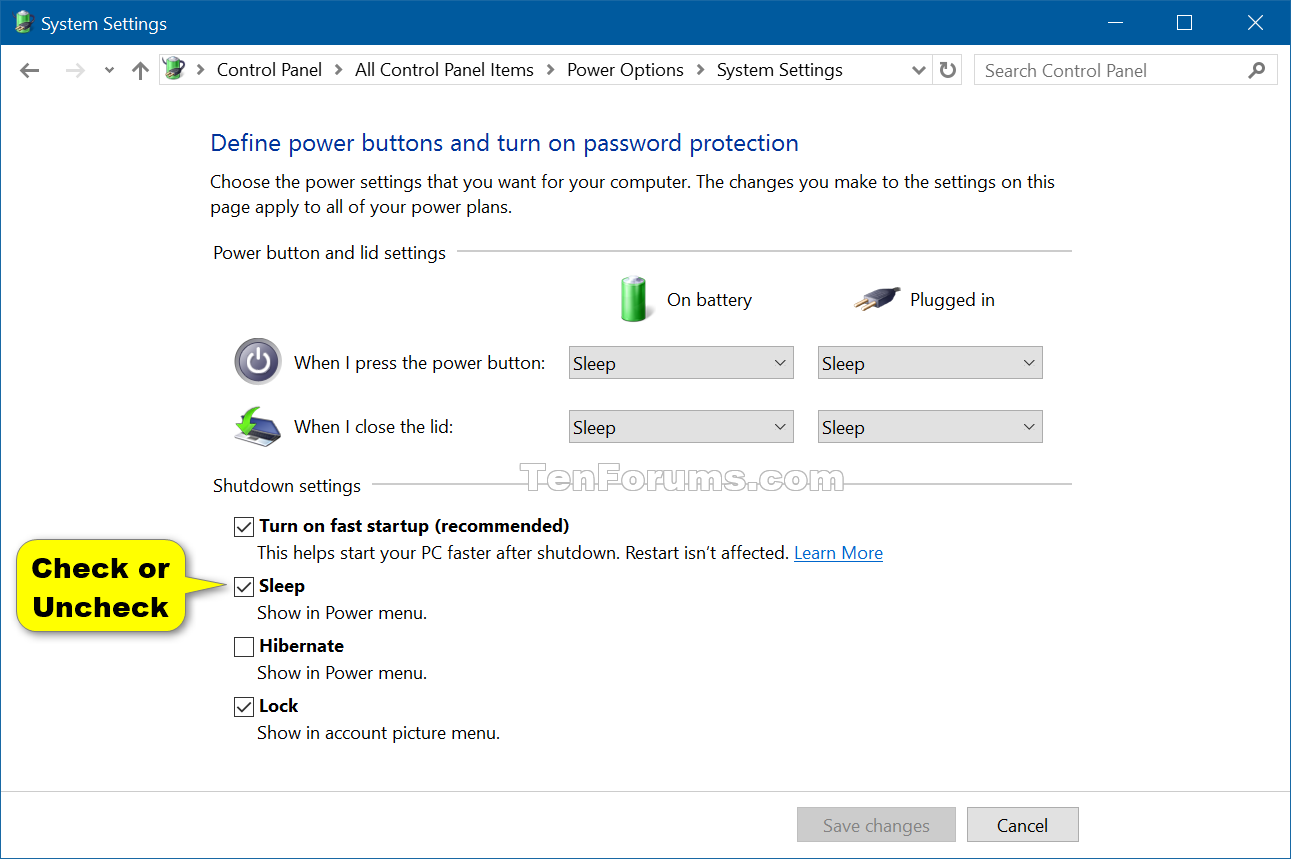The image size is (1291, 859).
Task: Click the up one level arrow
Action: click(x=139, y=70)
